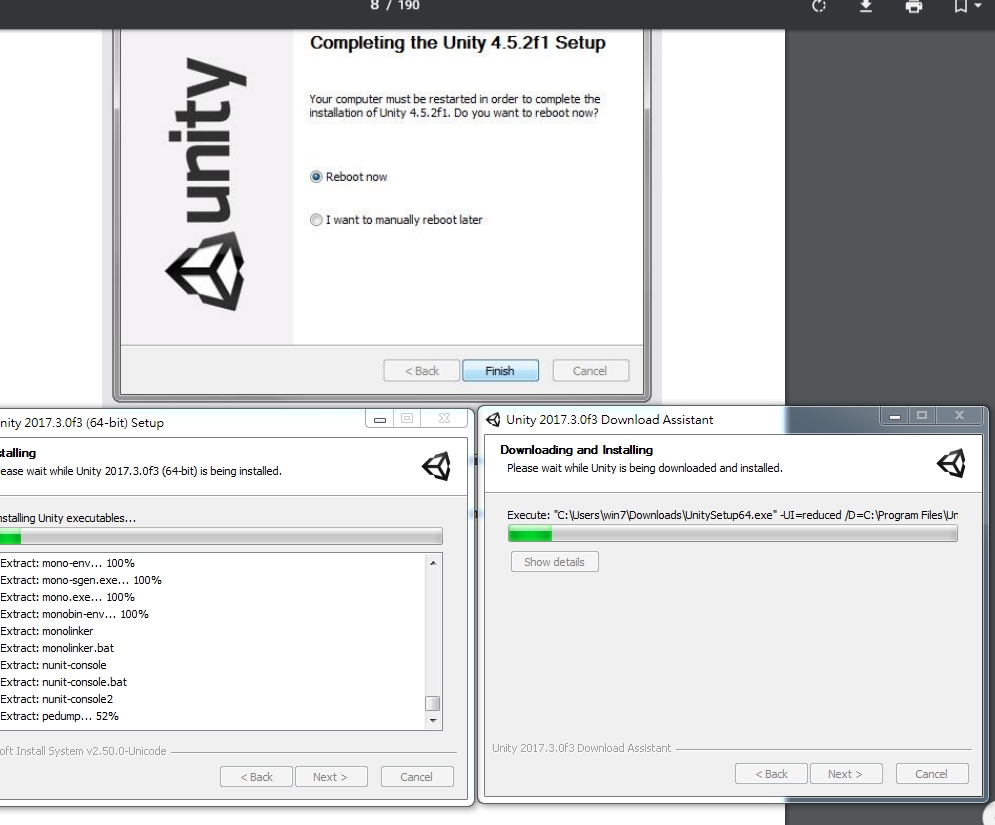Cancel the Unity 2017.3.0f3 64-bit install
Viewport: 995px width, 825px height.
point(417,776)
